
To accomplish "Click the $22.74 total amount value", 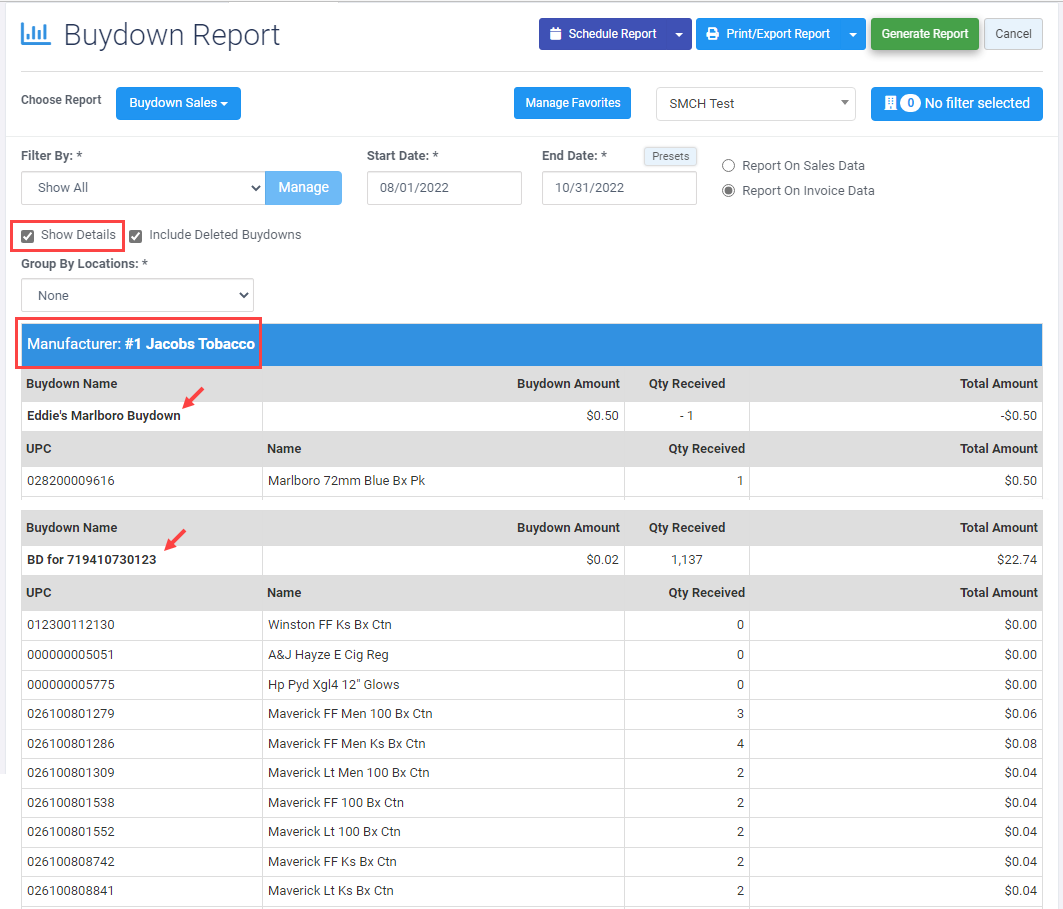I will point(1017,560).
